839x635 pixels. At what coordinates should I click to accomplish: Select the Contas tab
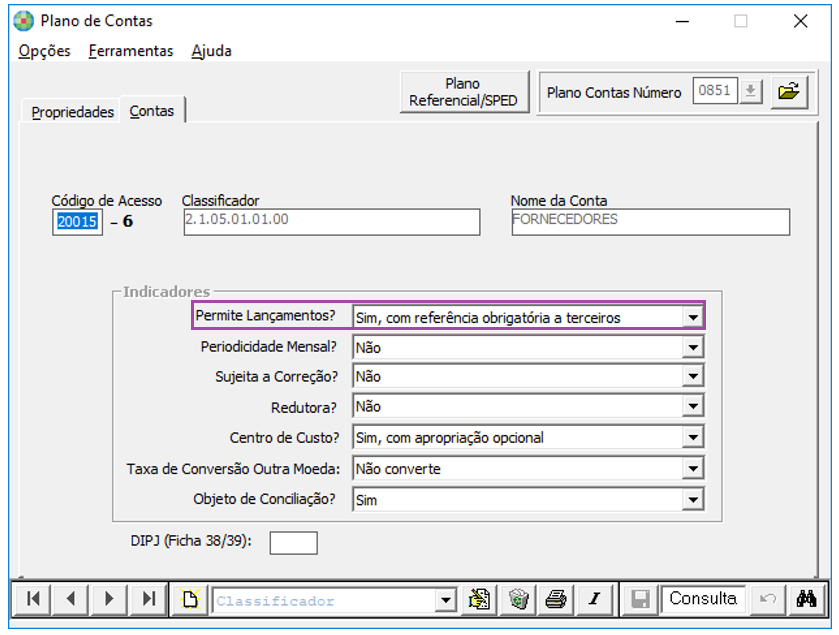click(x=152, y=111)
